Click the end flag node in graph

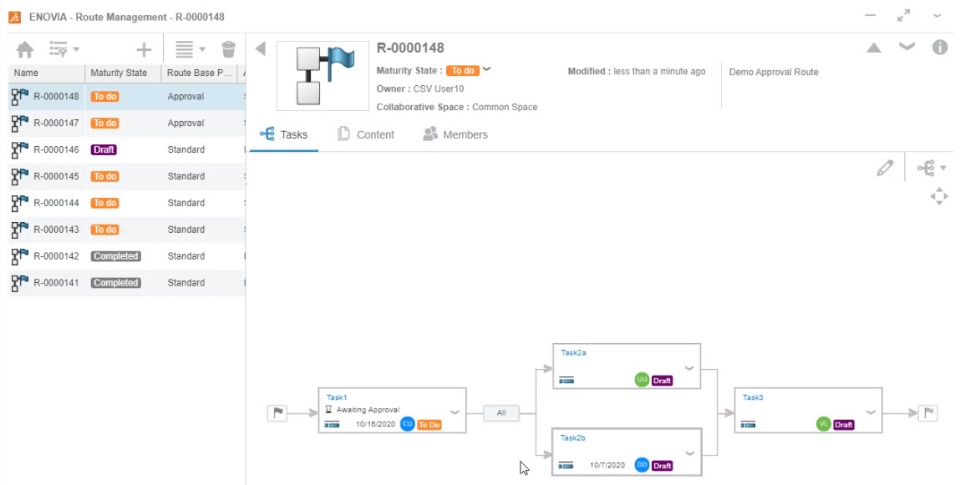(928, 413)
